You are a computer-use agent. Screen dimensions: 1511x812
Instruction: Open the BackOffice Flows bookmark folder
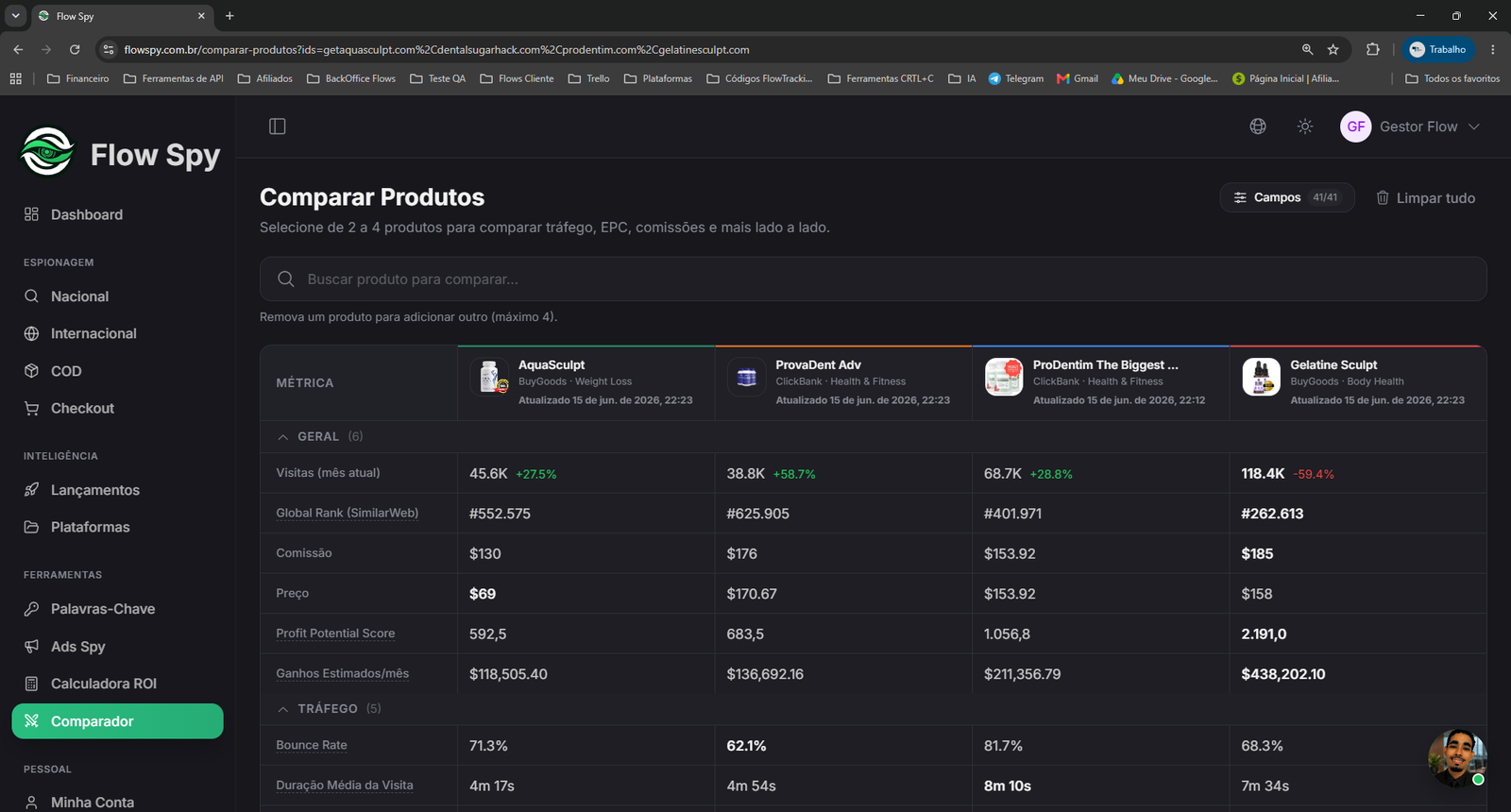click(x=351, y=78)
